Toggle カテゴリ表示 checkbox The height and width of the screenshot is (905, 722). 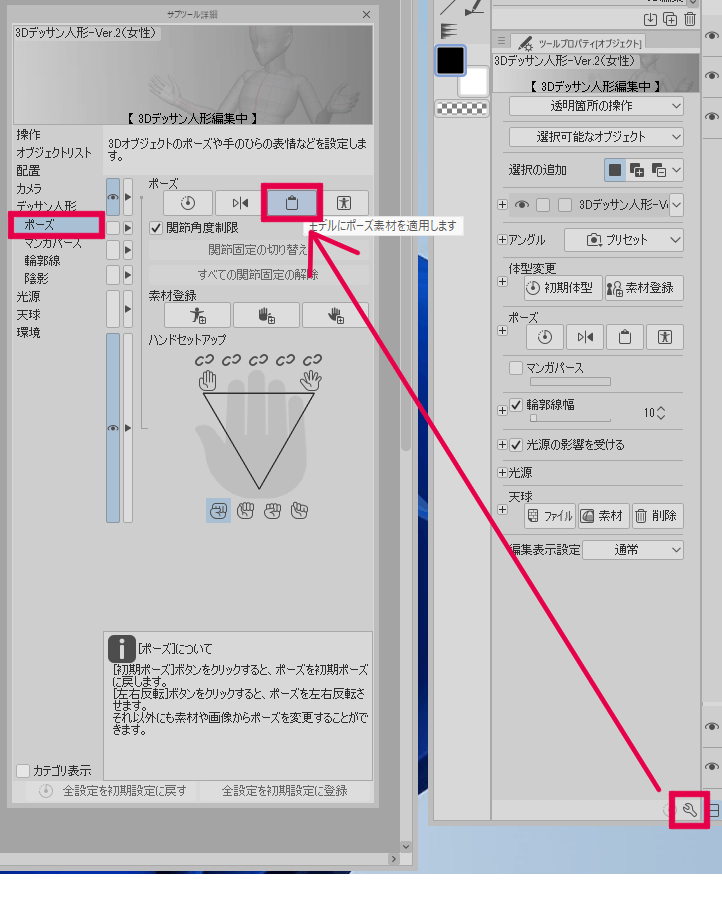tap(23, 771)
